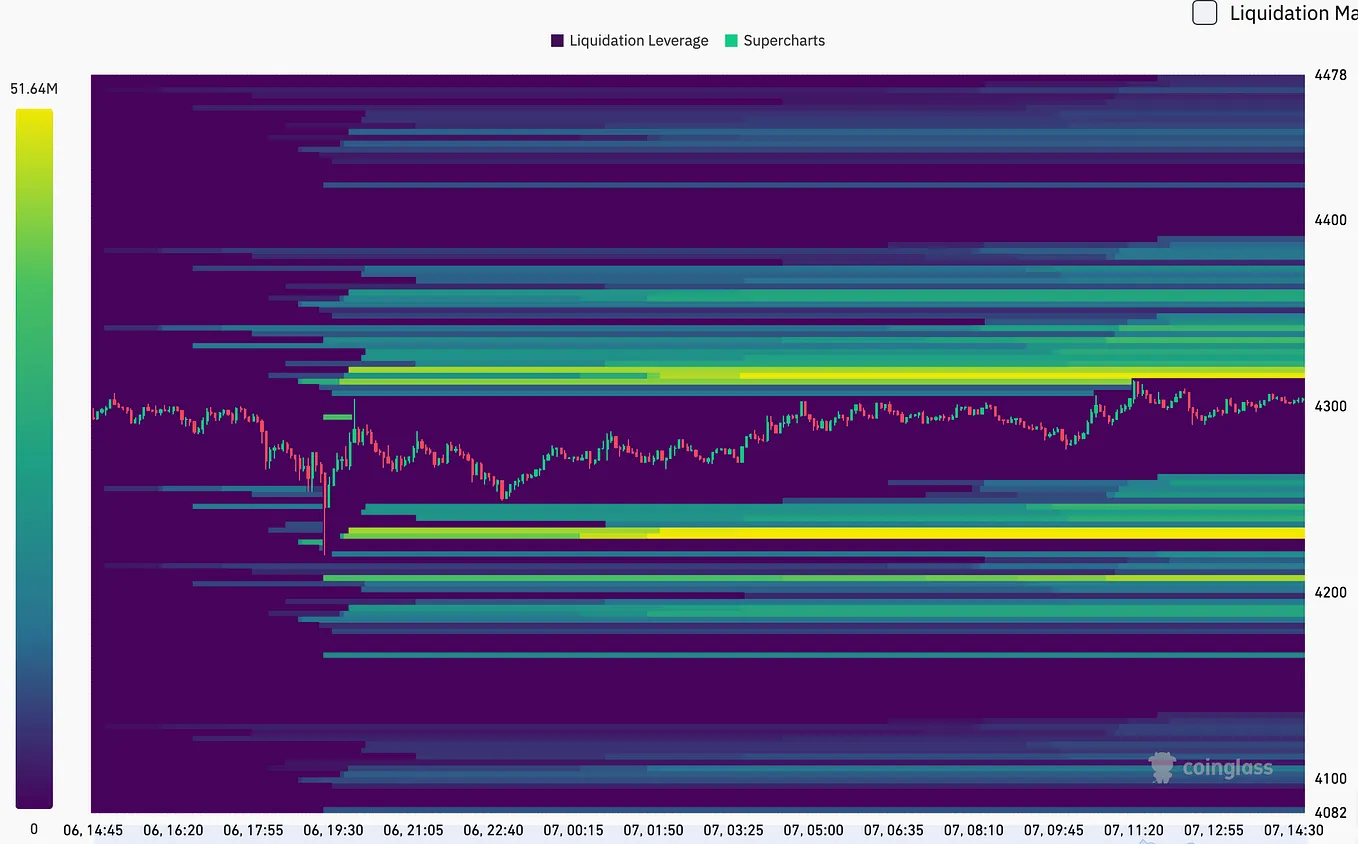This screenshot has width=1358, height=844.
Task: Click the 51.64M scale label
Action: [x=33, y=88]
